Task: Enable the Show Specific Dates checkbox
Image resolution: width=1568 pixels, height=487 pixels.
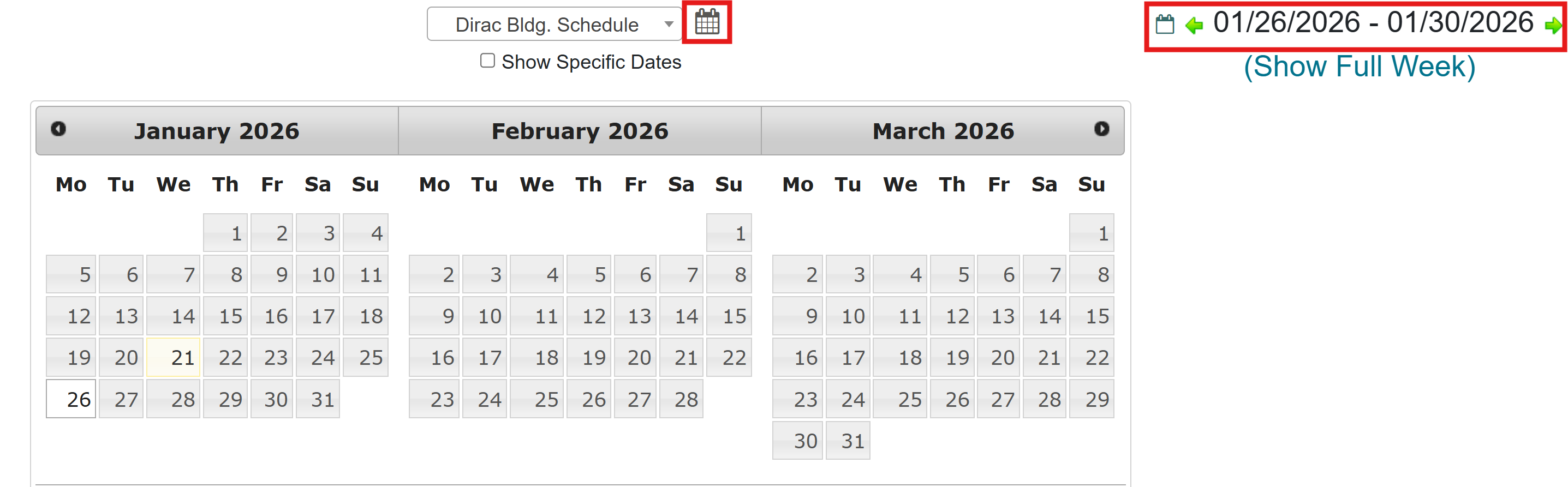Action: 487,61
